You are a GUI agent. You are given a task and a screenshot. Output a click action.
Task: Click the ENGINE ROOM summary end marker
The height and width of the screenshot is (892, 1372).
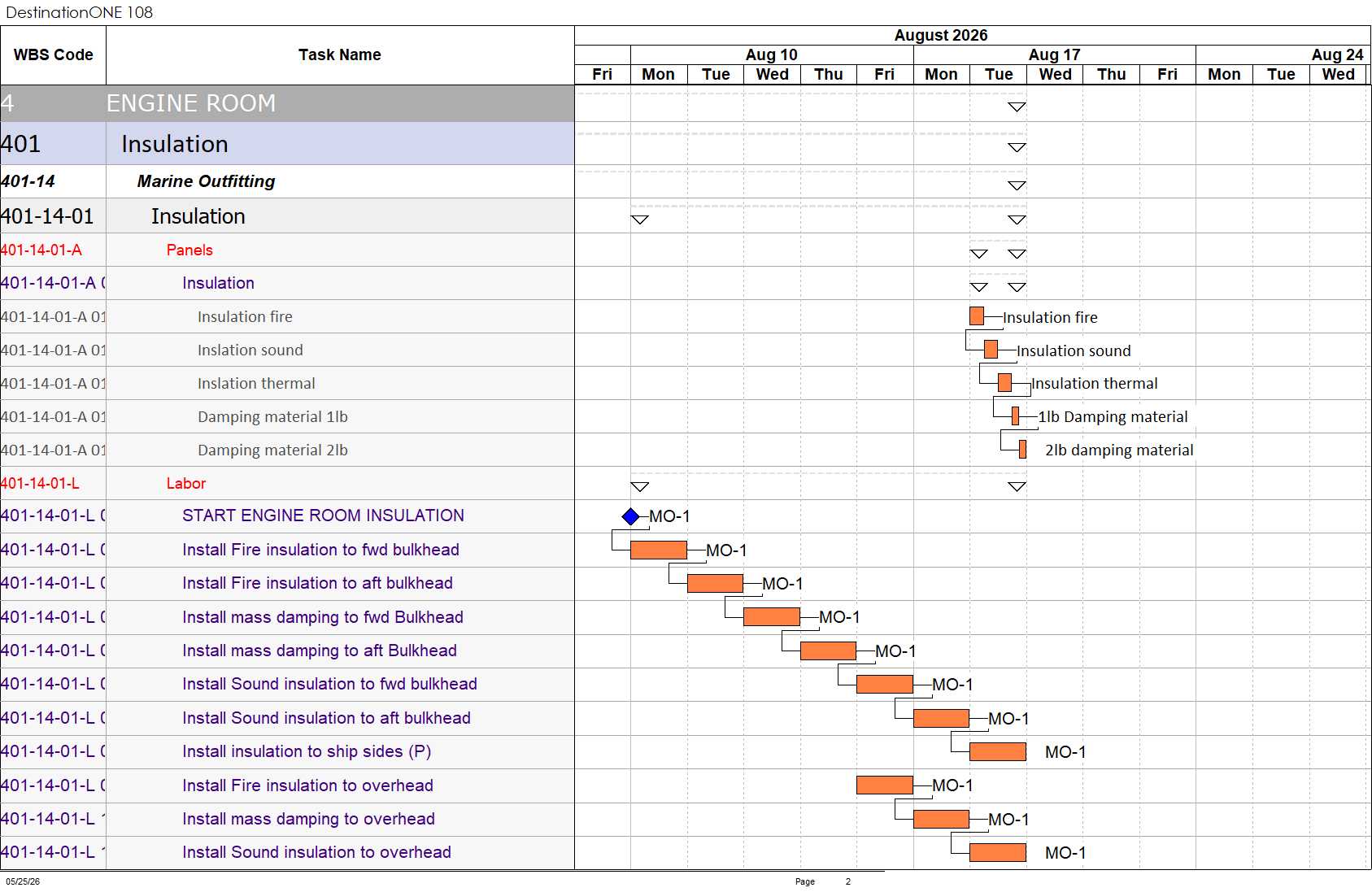(1017, 107)
